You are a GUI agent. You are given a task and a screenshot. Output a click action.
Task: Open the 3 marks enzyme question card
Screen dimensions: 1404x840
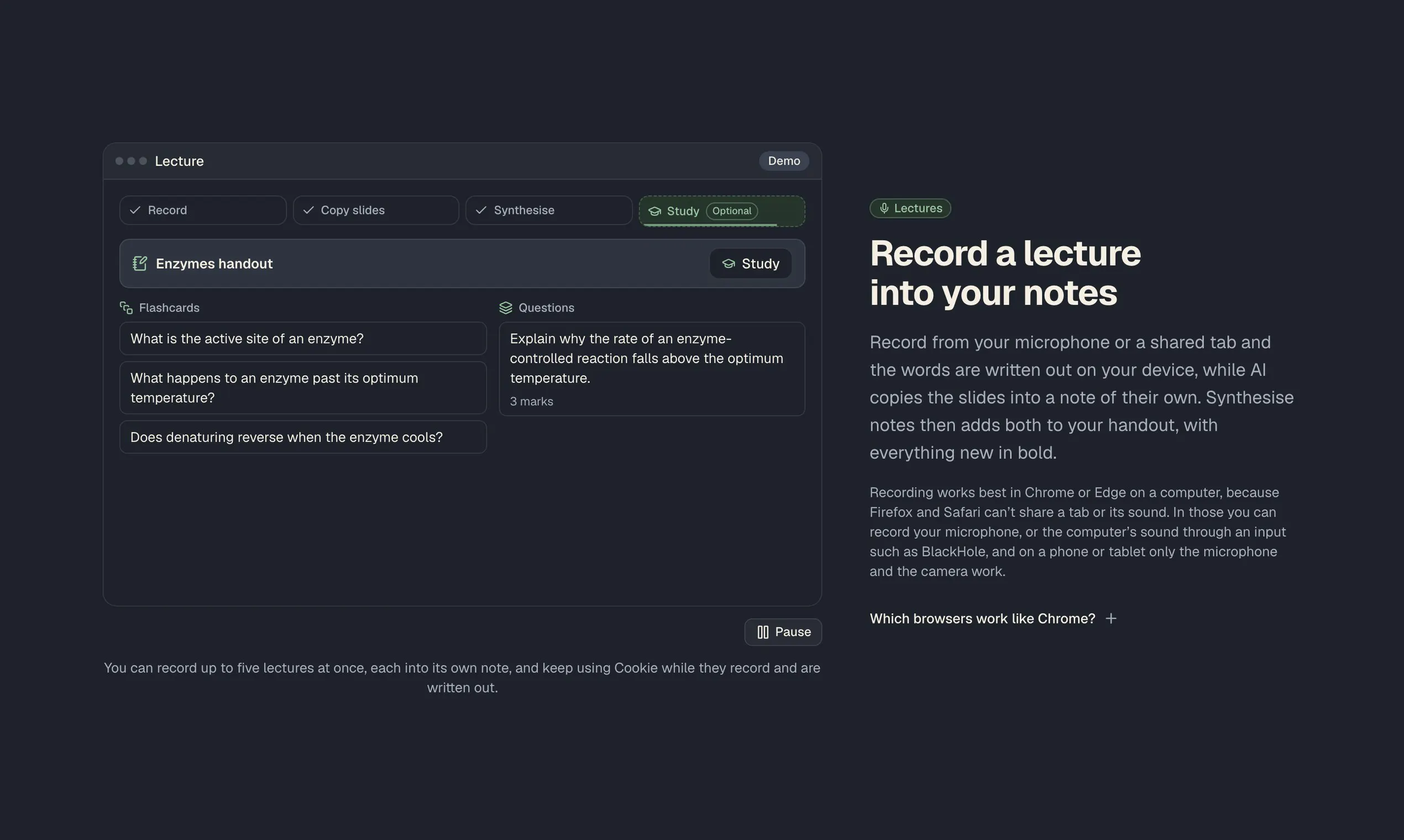tap(652, 369)
